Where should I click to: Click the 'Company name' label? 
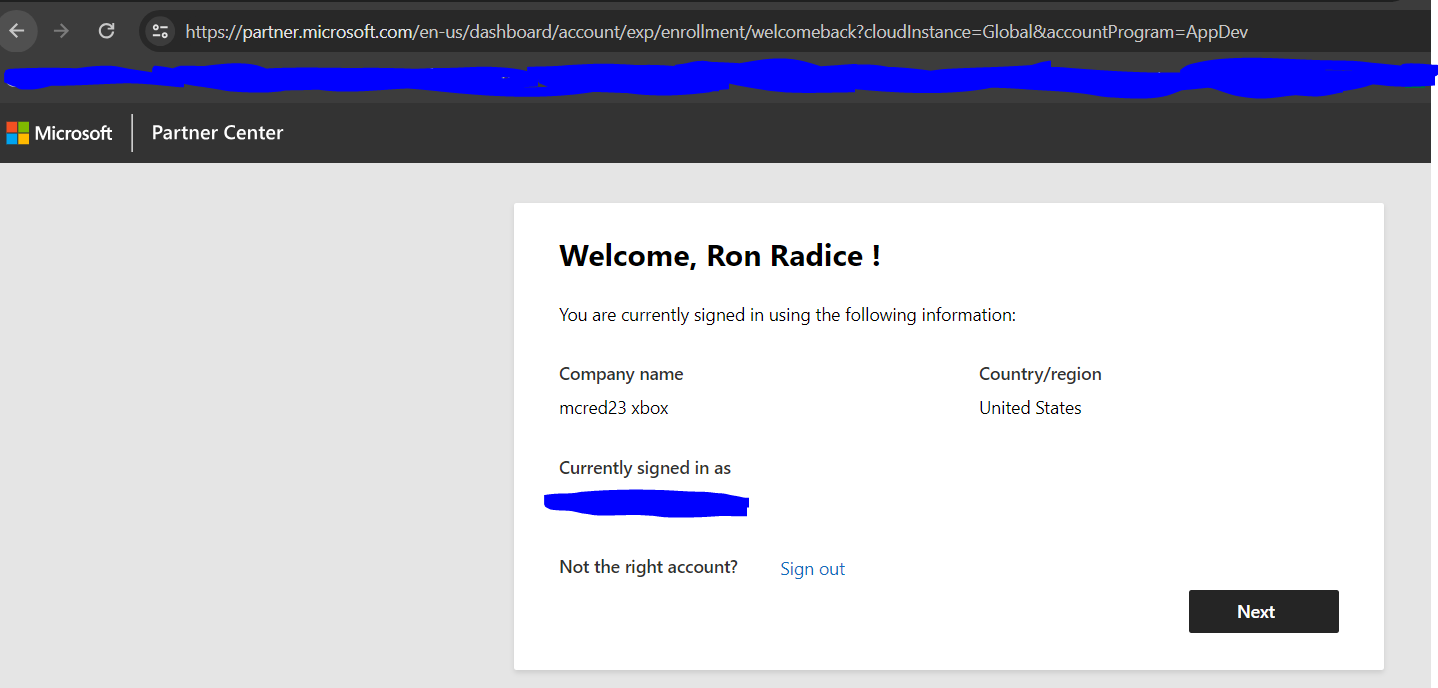pos(621,374)
